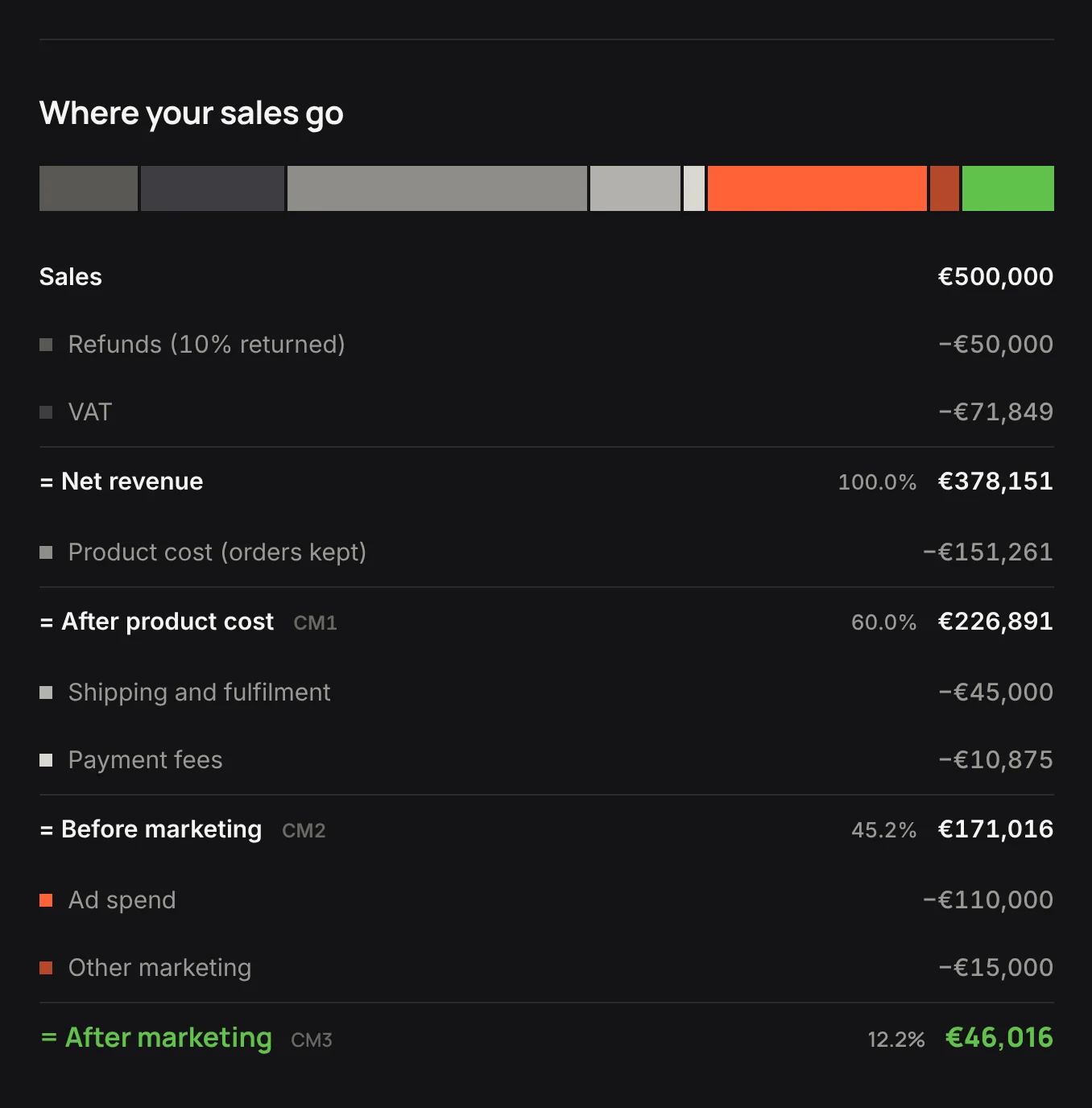Viewport: 1092px width, 1108px height.
Task: Click 'Shipping and fulfilment' label
Action: (x=200, y=692)
